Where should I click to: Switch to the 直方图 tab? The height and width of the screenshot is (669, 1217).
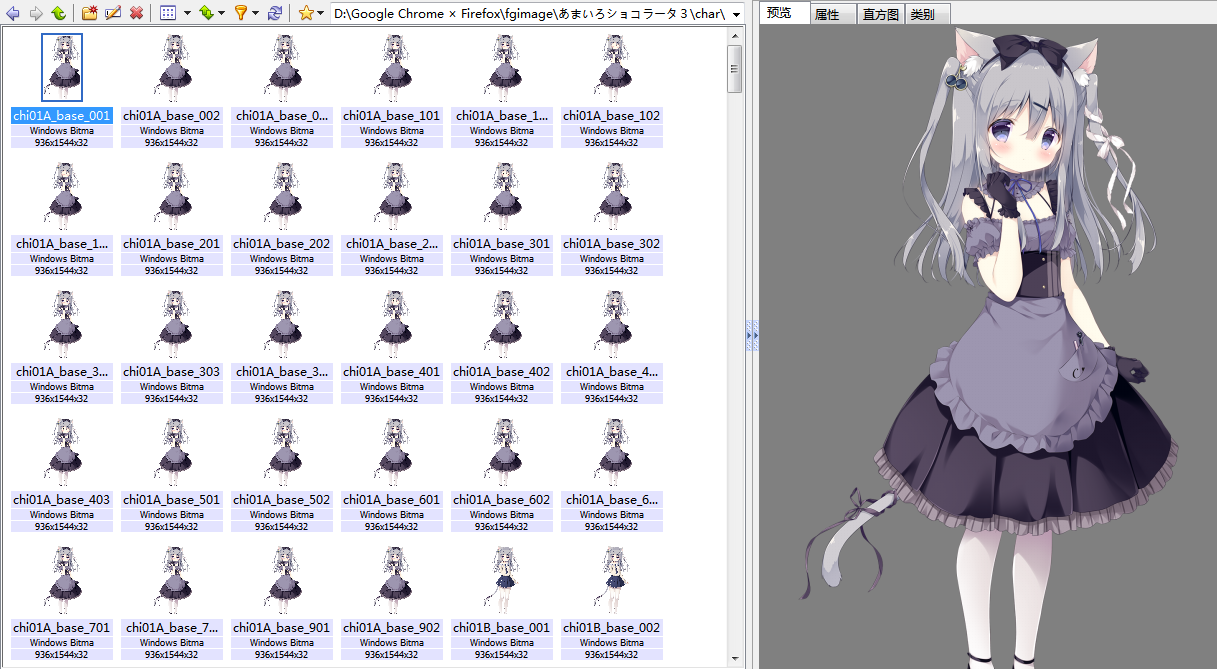881,15
